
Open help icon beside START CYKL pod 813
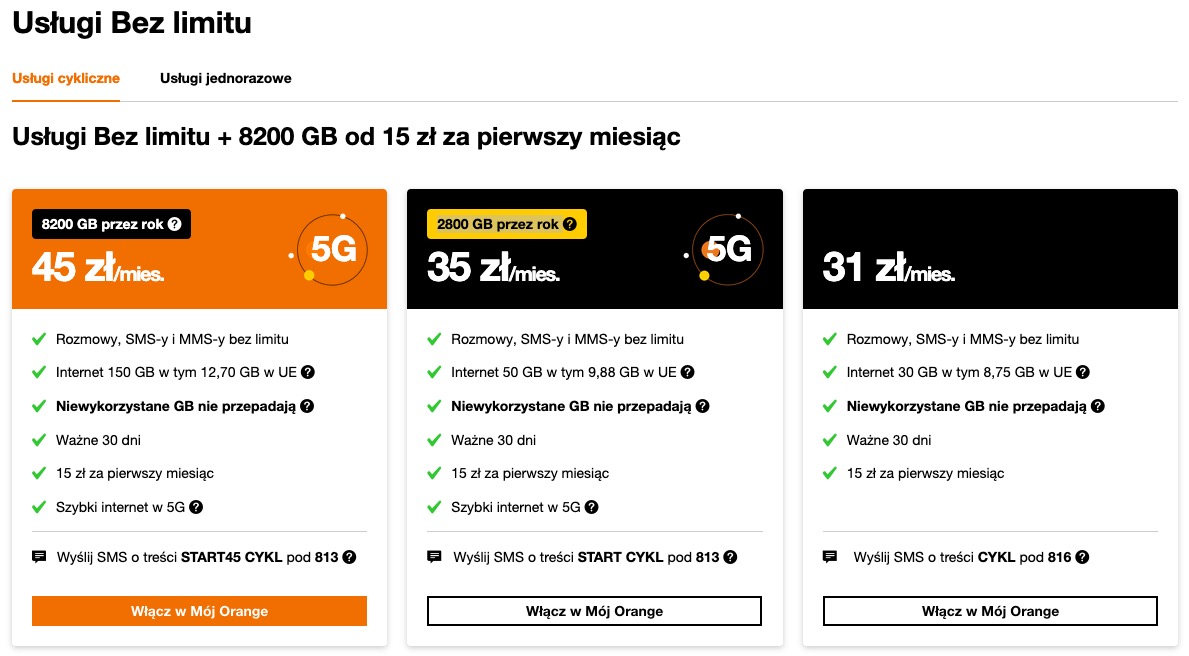tap(729, 557)
